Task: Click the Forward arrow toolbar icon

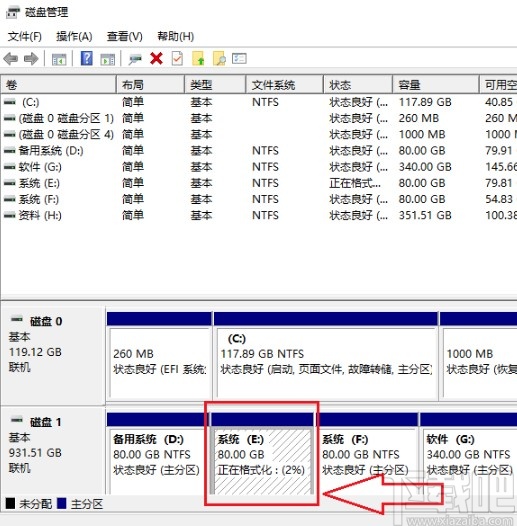Action: pyautogui.click(x=31, y=59)
